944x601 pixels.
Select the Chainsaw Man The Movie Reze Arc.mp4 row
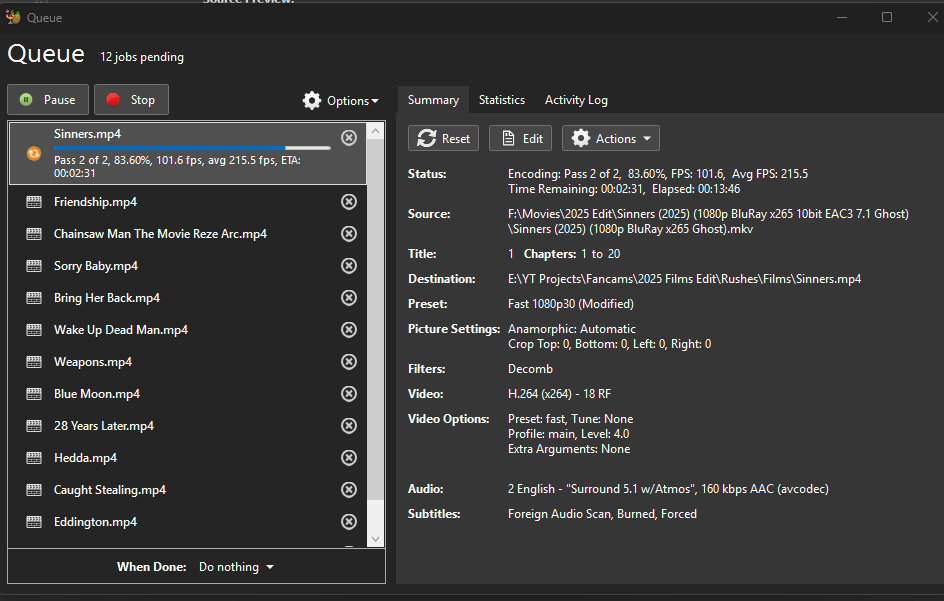click(x=187, y=234)
